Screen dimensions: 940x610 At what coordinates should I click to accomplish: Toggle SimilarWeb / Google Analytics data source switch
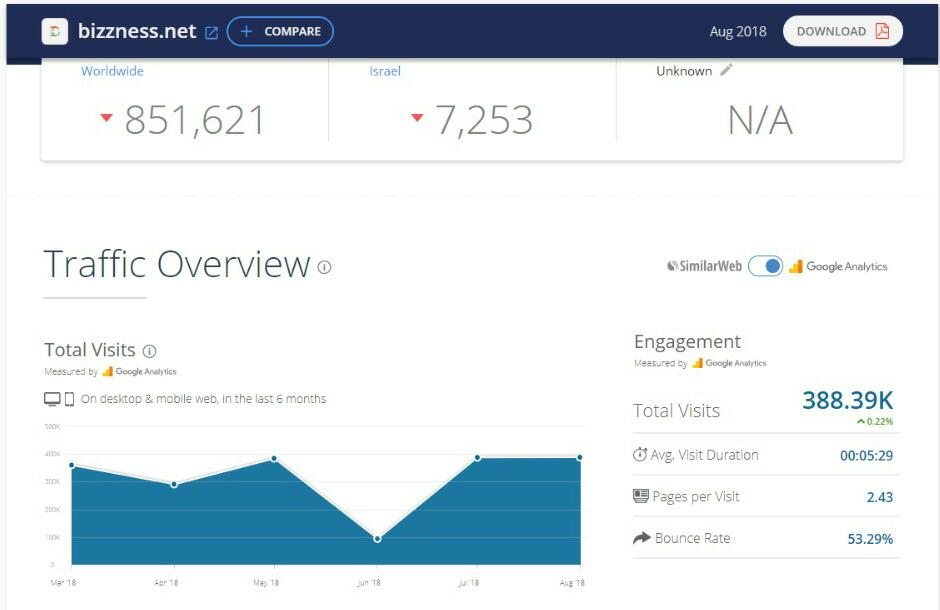(765, 266)
